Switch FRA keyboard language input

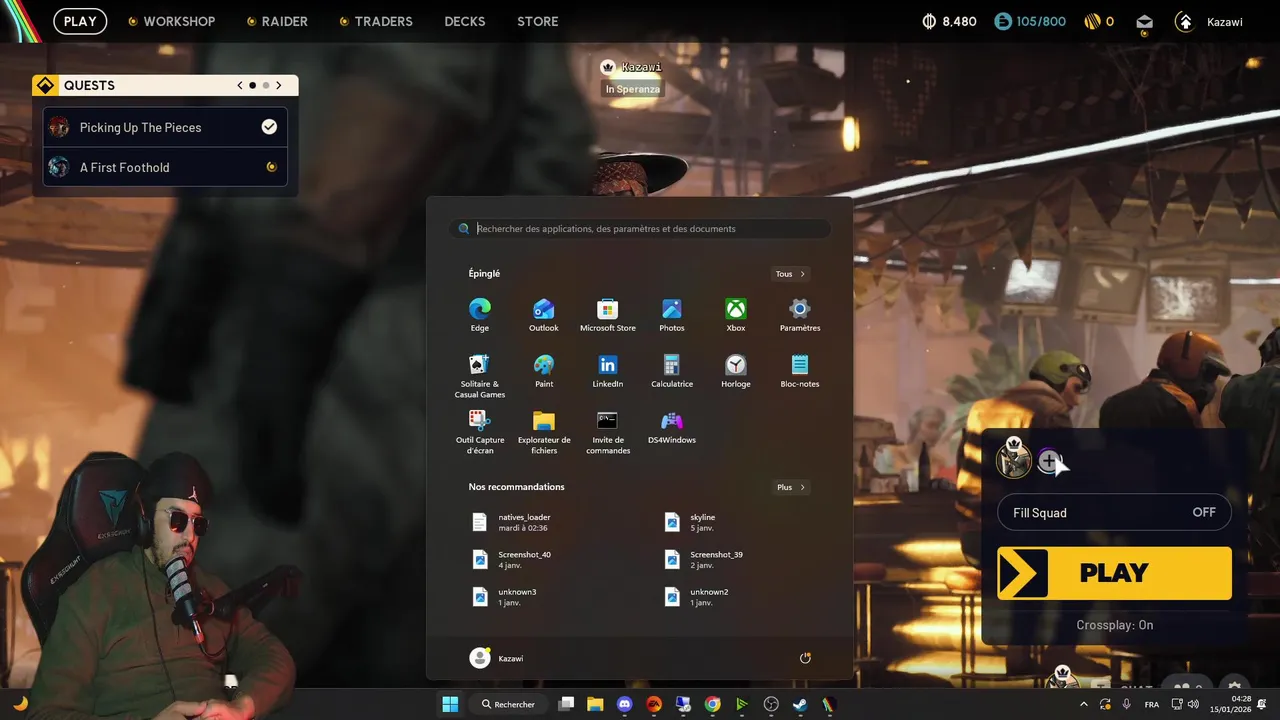pyautogui.click(x=1151, y=704)
